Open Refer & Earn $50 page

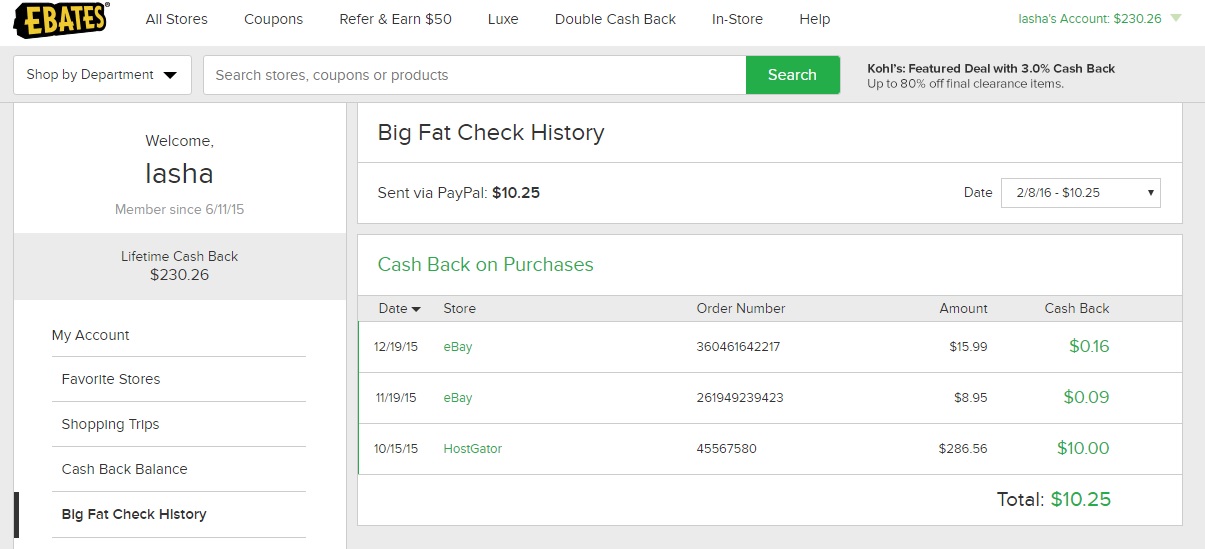coord(395,19)
